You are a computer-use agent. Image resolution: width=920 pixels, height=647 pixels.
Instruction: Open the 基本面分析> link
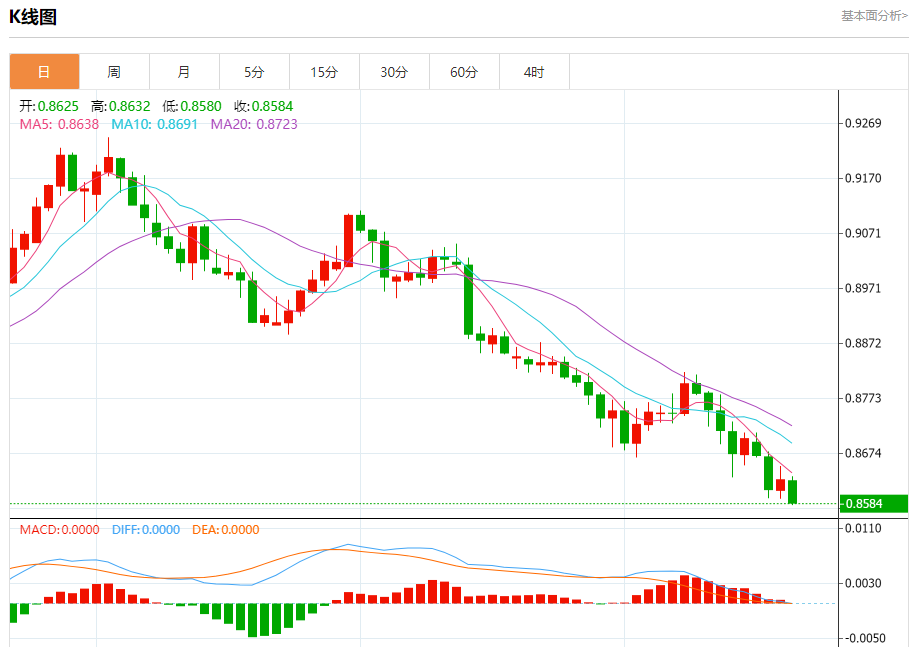point(874,16)
